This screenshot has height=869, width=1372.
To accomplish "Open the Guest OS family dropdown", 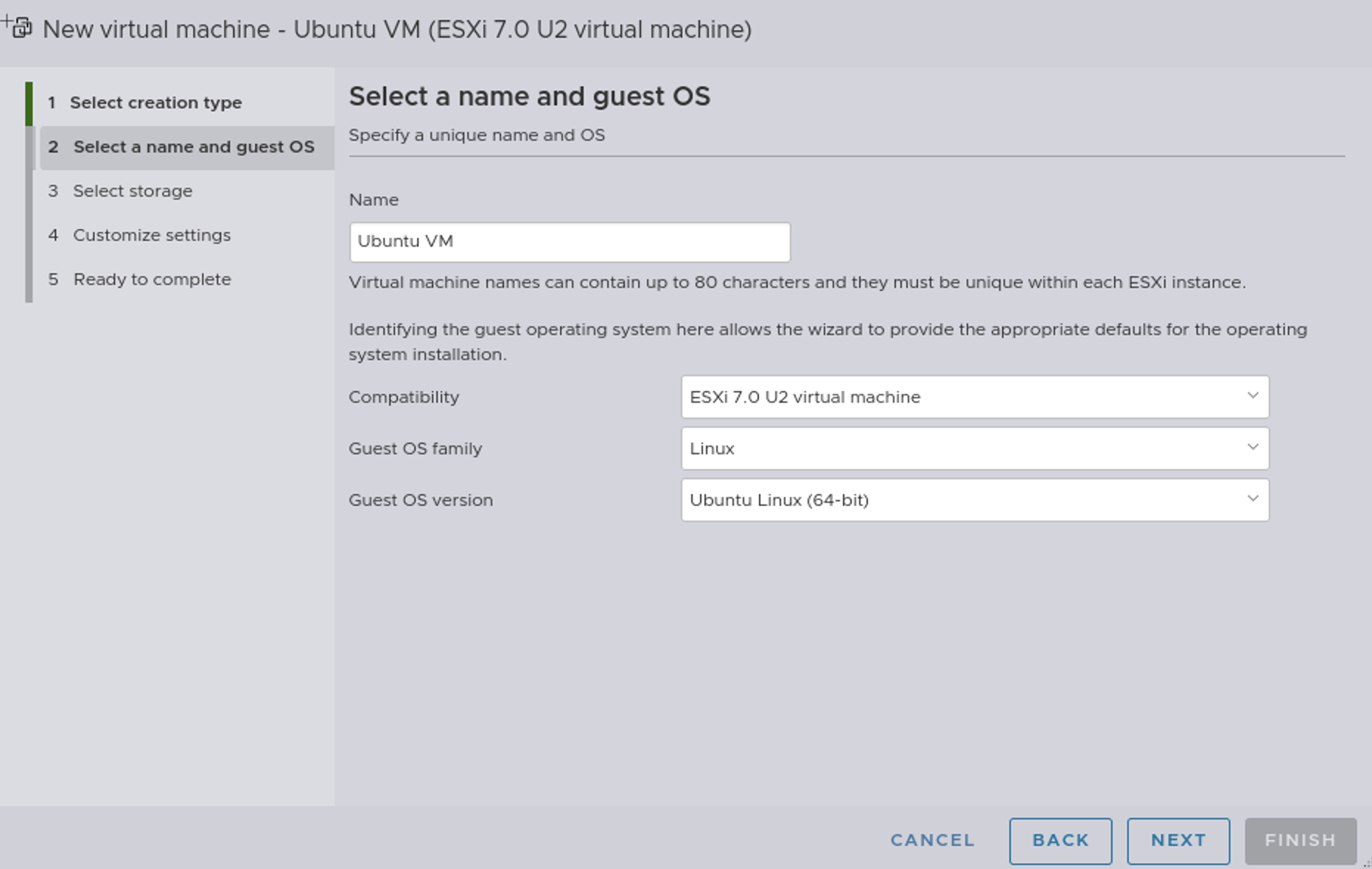I will tap(974, 448).
